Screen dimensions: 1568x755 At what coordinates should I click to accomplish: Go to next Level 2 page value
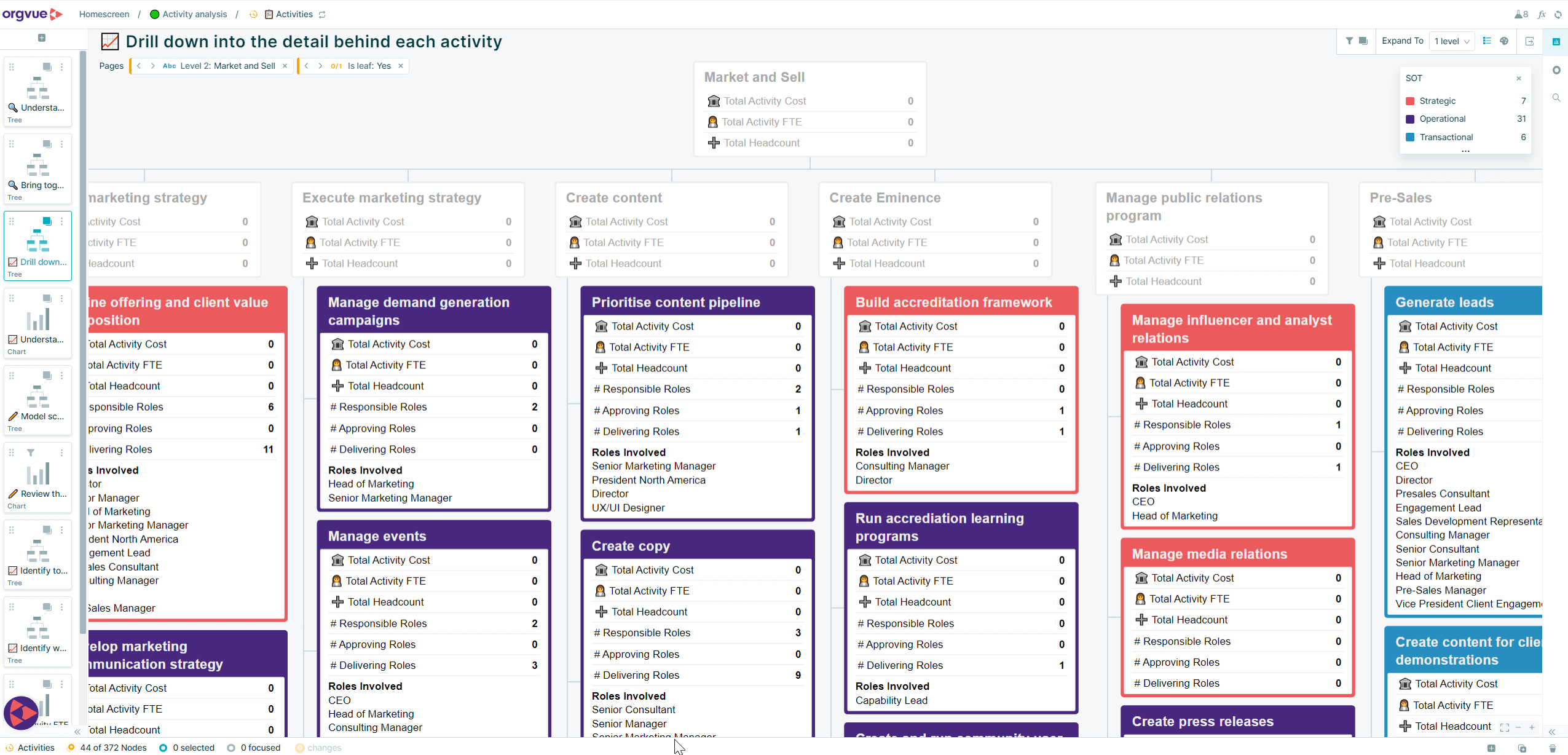(152, 66)
